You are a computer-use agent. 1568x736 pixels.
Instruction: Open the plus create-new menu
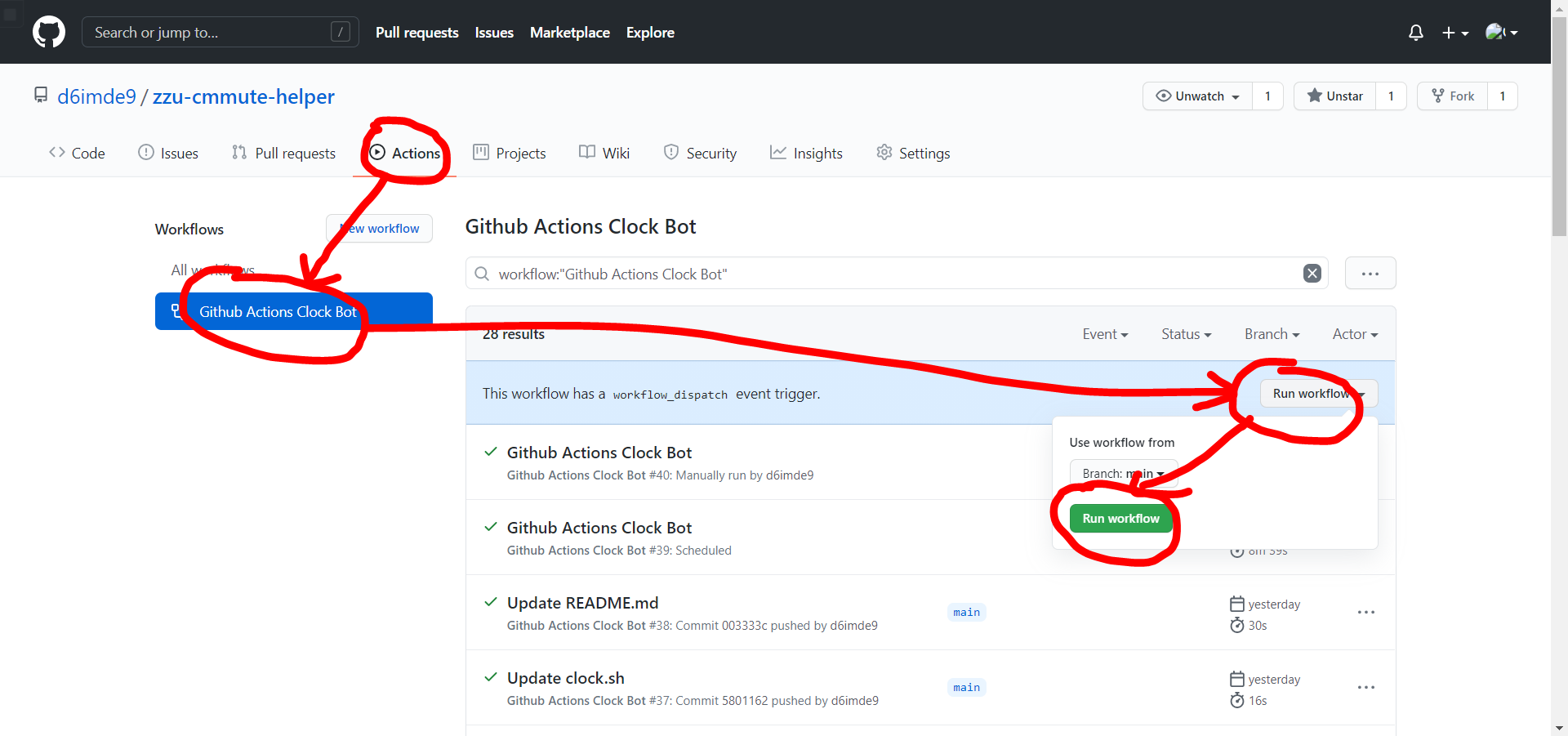(x=1454, y=33)
